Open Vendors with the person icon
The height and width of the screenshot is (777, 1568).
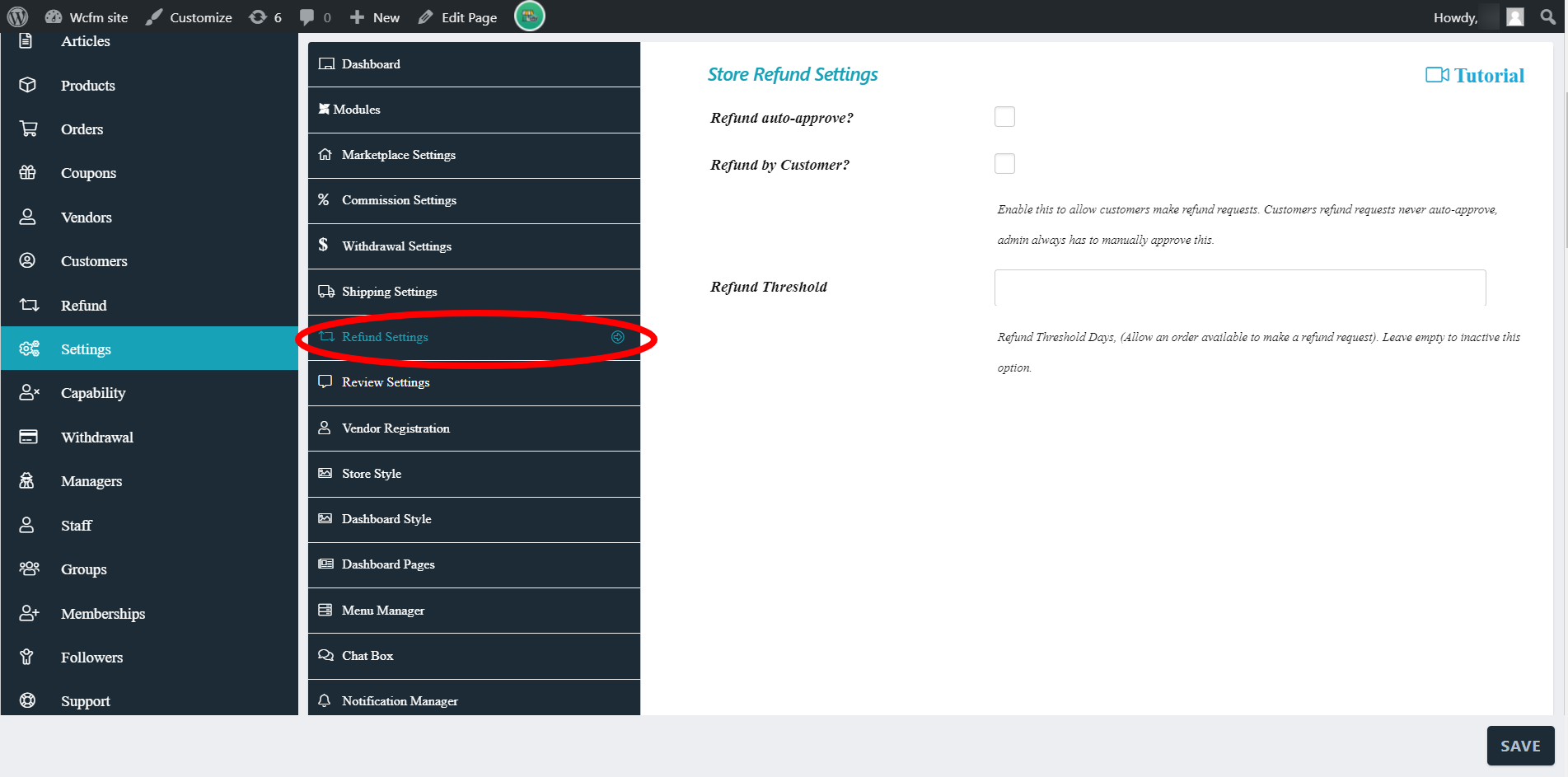click(28, 217)
